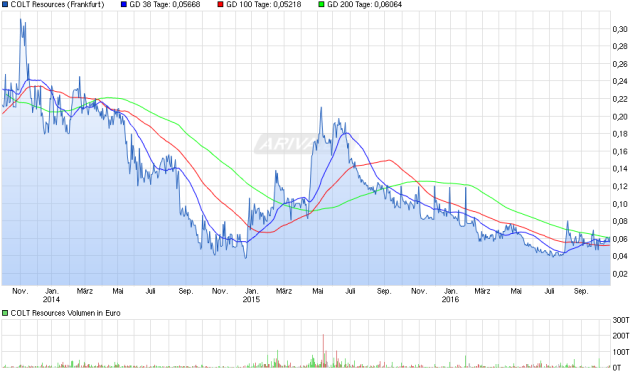640x374 pixels.
Task: Click the 0,10 price axis label
Action: click(620, 204)
